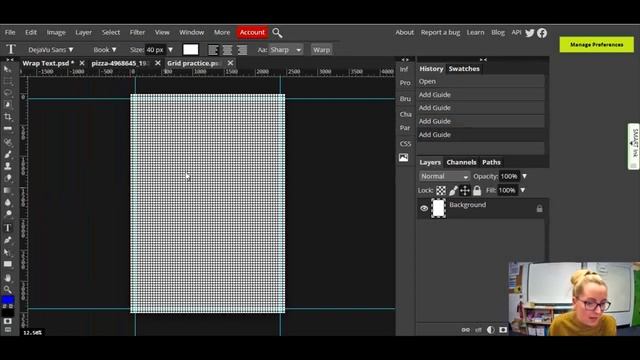The height and width of the screenshot is (360, 640).
Task: Select the Hand tool
Action: [x=7, y=278]
